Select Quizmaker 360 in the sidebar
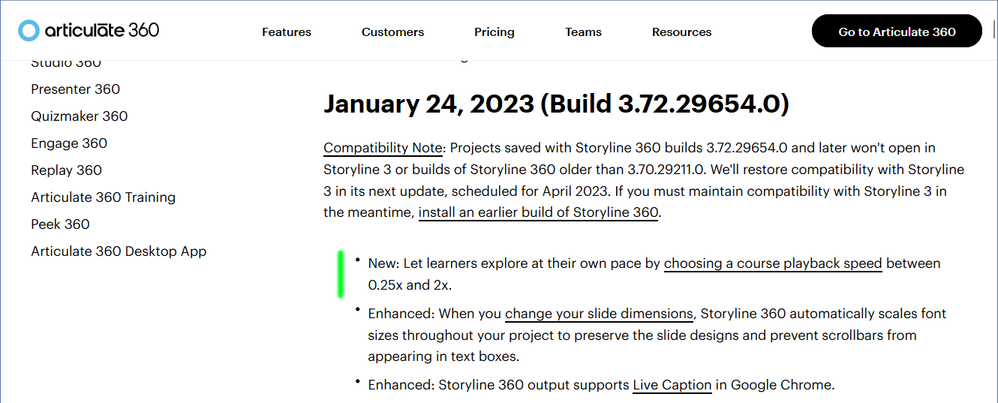Screen dimensions: 998x403 coord(79,116)
